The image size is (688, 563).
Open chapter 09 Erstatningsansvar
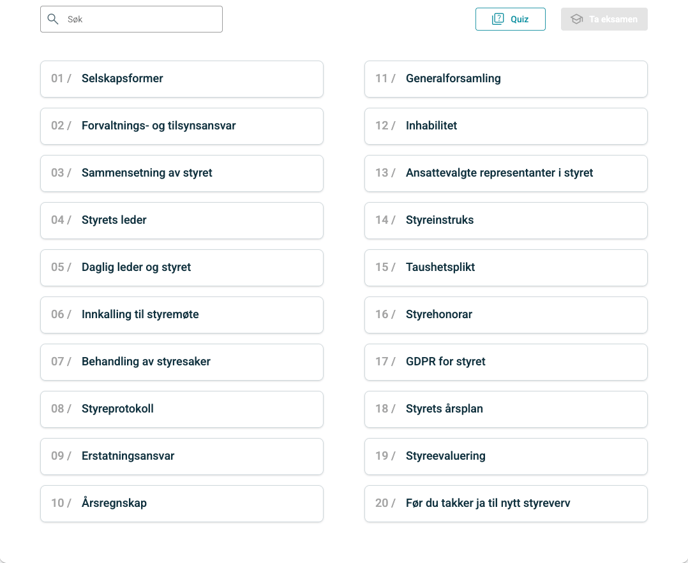(x=181, y=456)
